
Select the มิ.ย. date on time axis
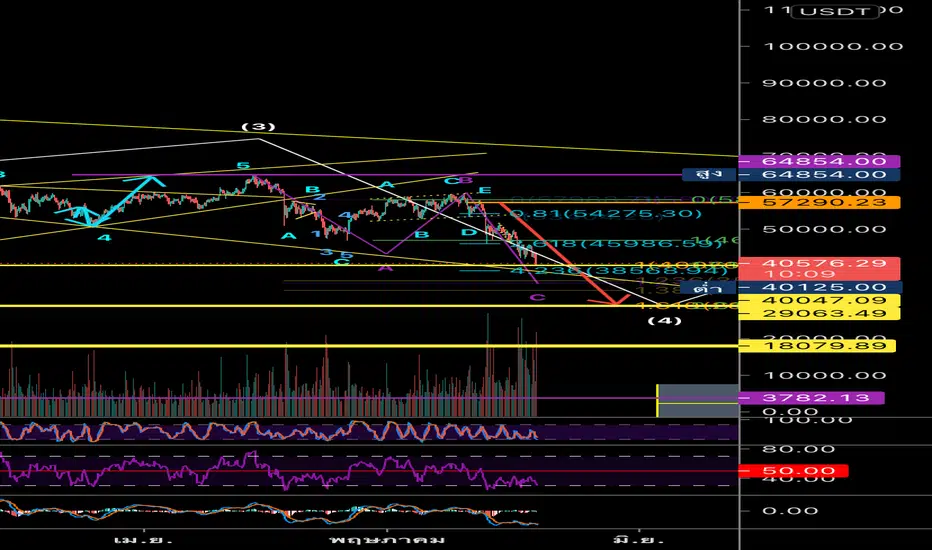[x=639, y=540]
